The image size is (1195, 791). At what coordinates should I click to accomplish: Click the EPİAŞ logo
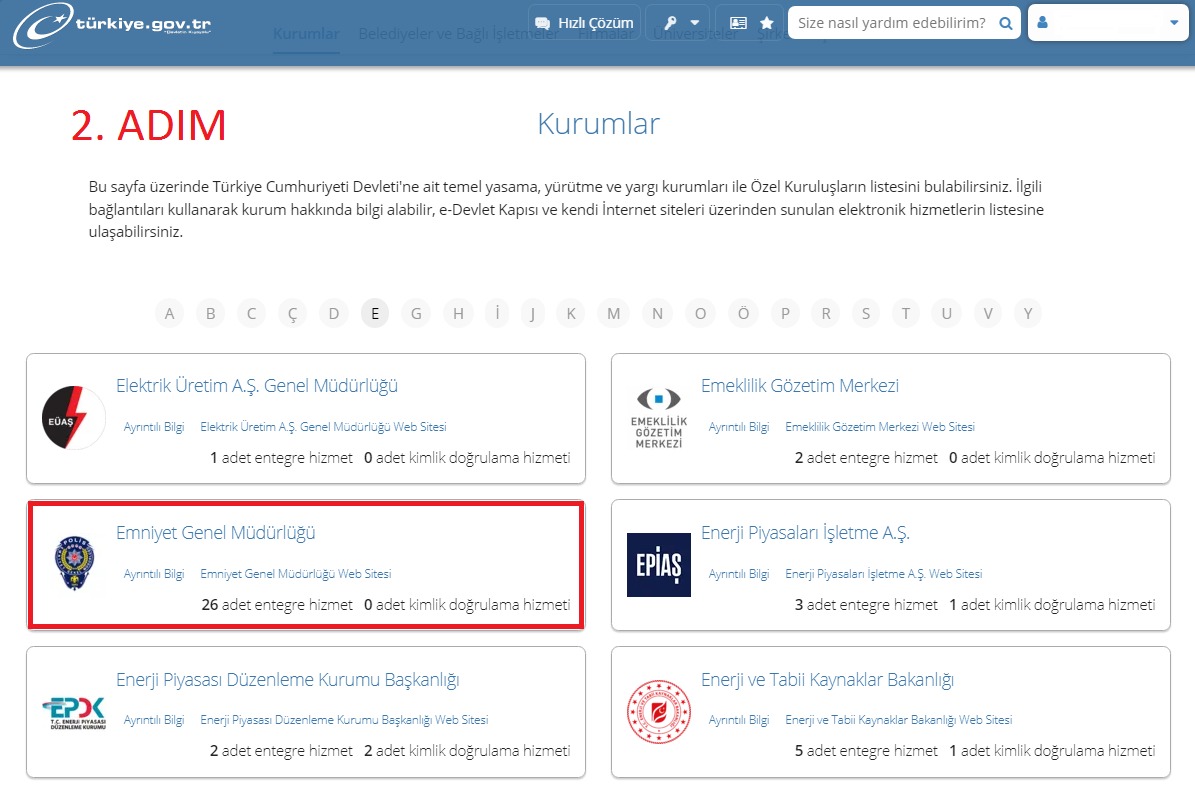658,565
